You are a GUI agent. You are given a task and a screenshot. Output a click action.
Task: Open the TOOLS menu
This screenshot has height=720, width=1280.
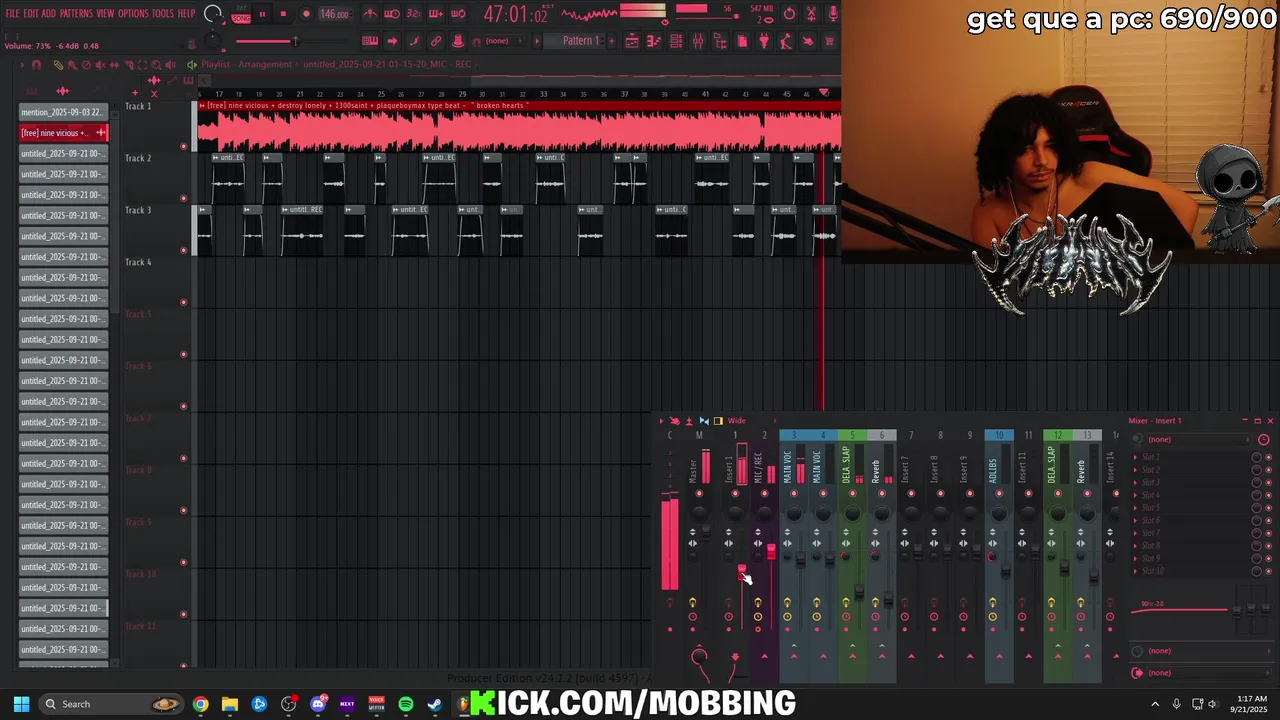[163, 13]
